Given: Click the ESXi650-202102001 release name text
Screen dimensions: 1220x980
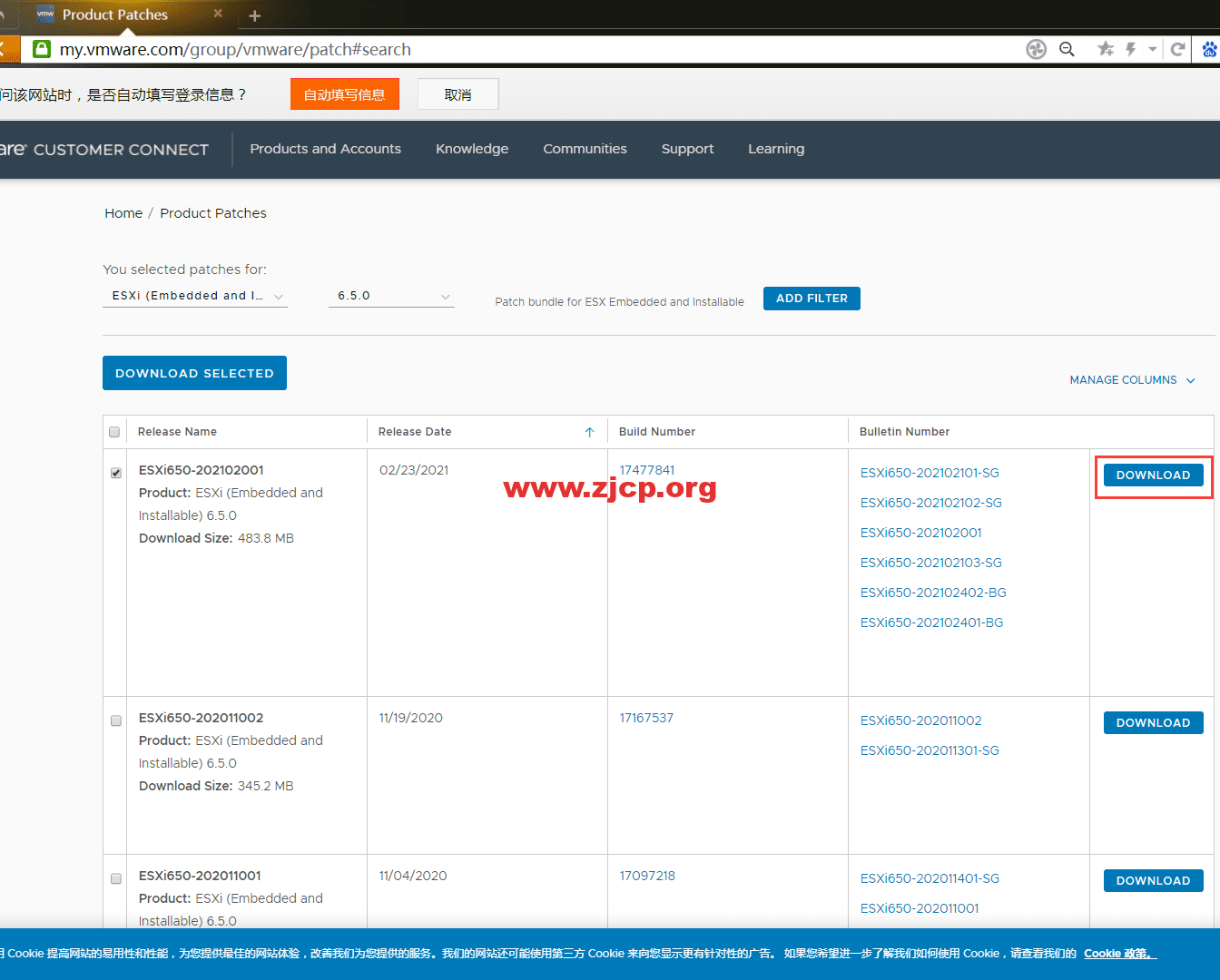Looking at the screenshot, I should coord(202,470).
